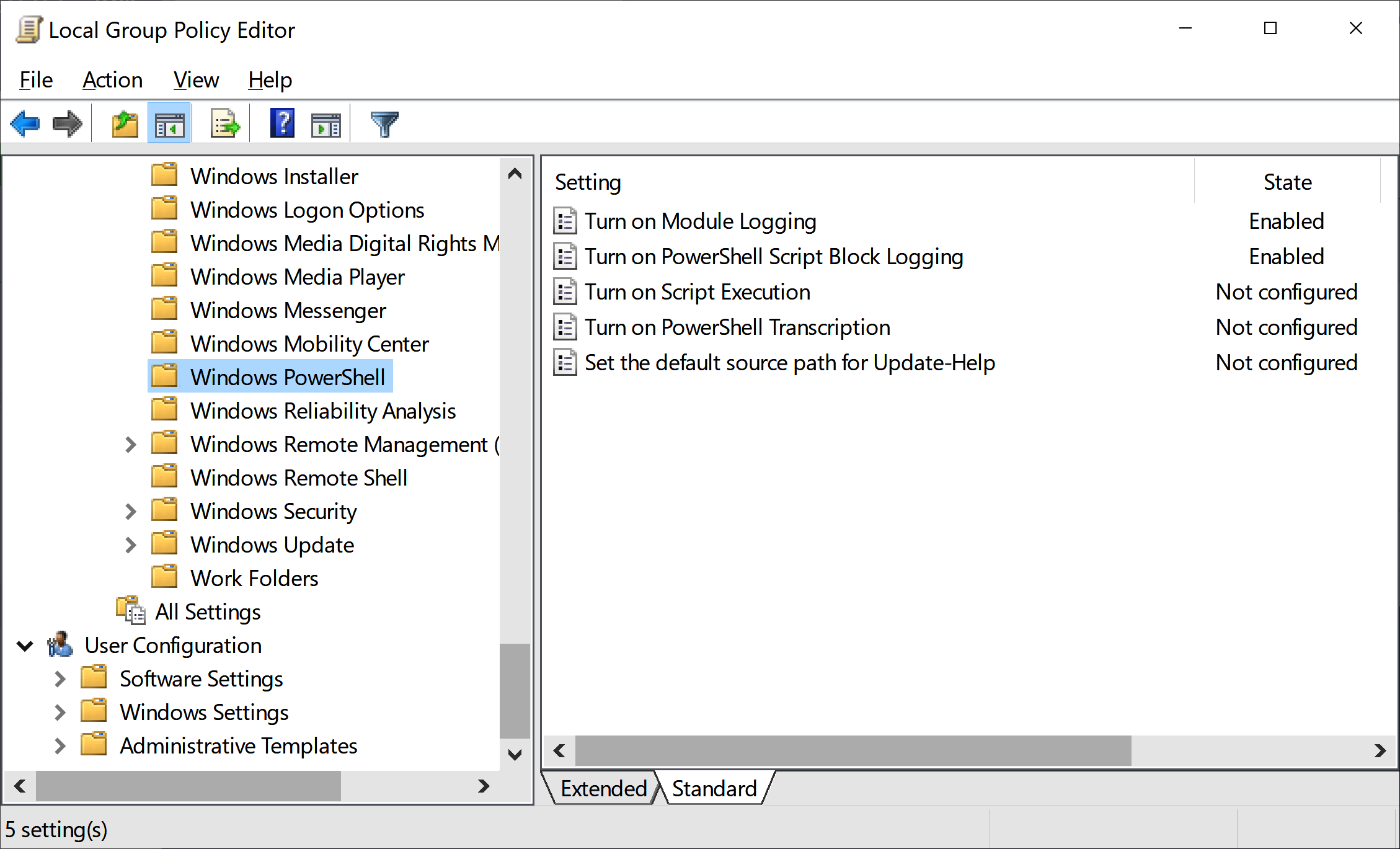1400x849 pixels.
Task: Click the Enabled state of Module Logging
Action: click(1287, 221)
